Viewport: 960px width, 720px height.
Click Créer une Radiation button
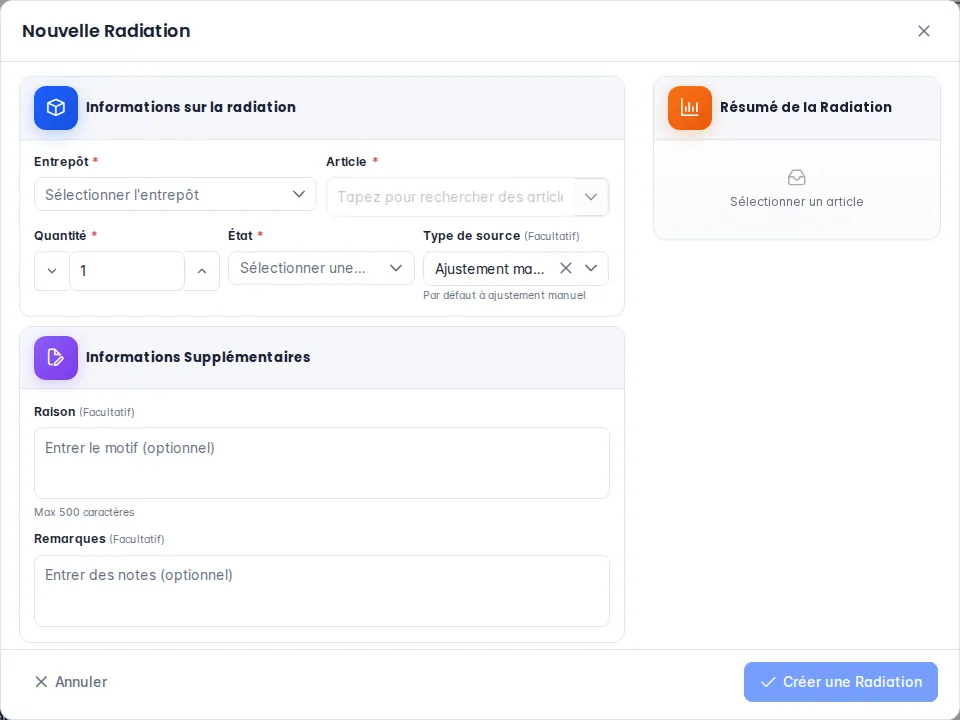coord(841,681)
